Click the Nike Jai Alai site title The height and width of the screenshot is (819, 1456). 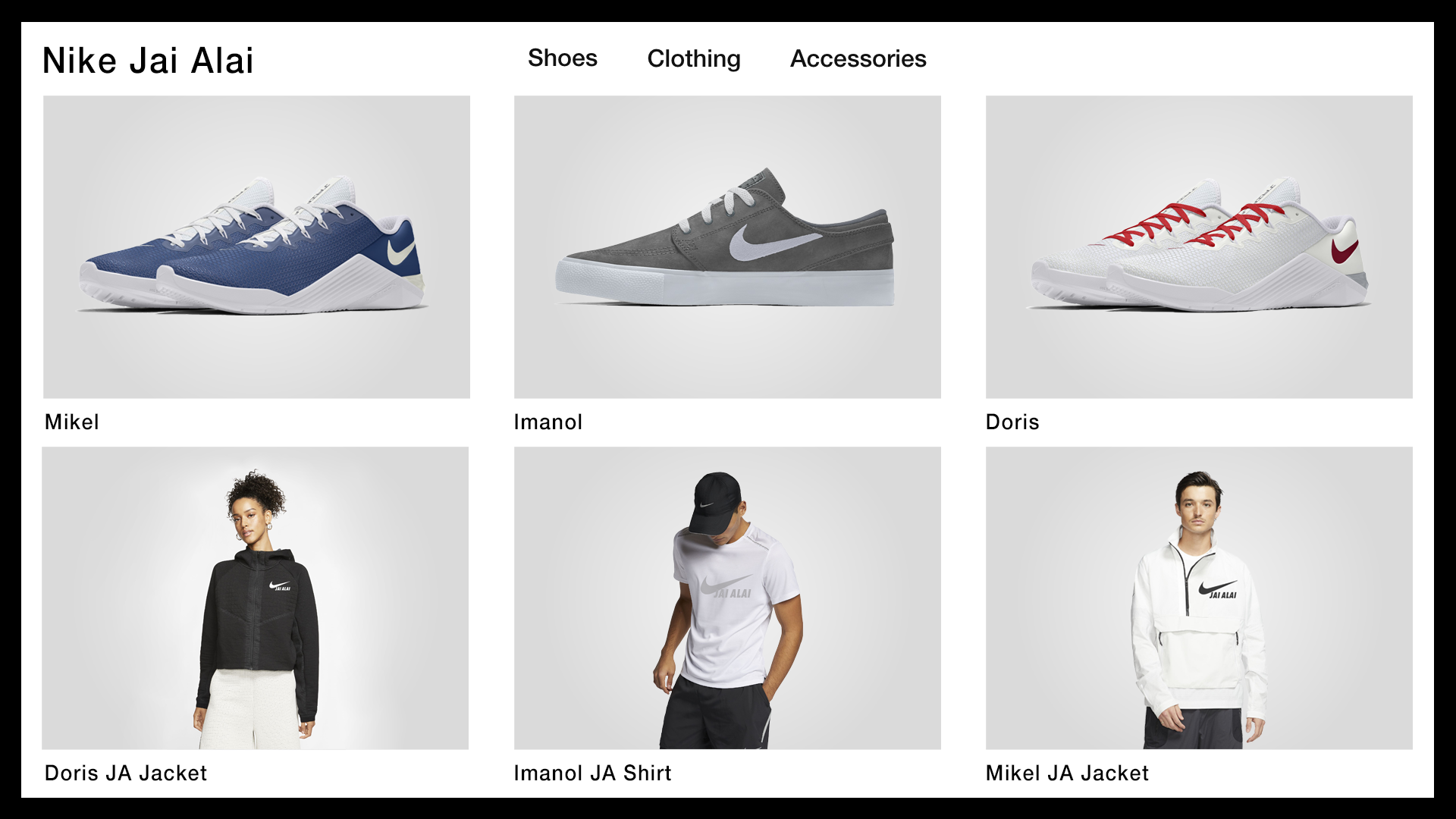coord(148,61)
